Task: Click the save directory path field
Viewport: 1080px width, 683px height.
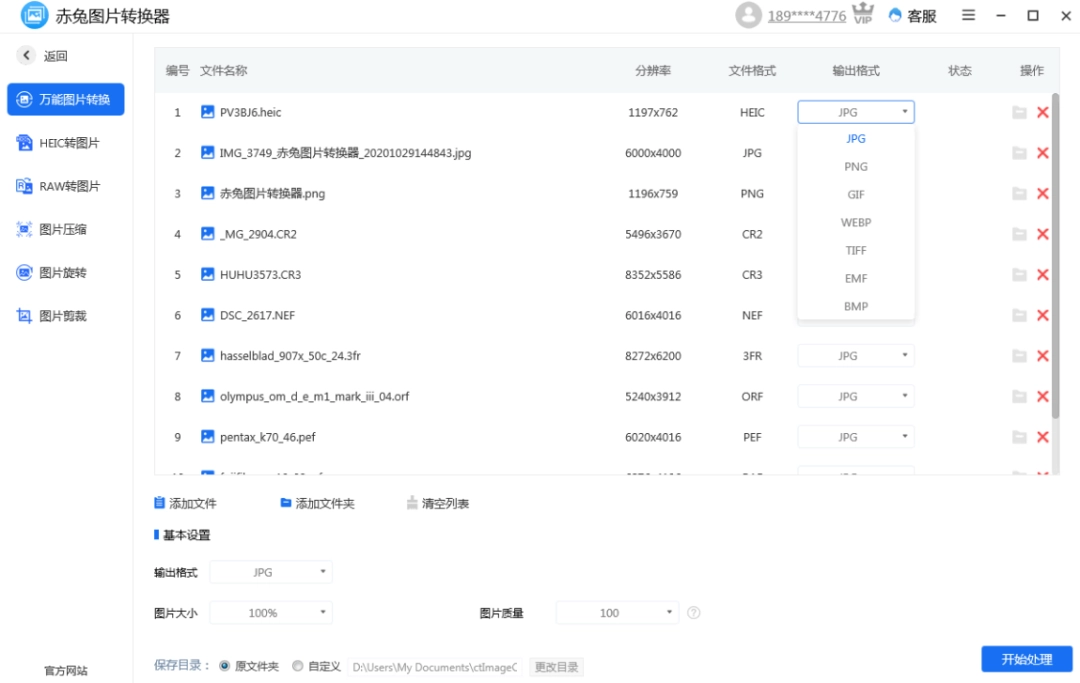Action: click(x=433, y=665)
